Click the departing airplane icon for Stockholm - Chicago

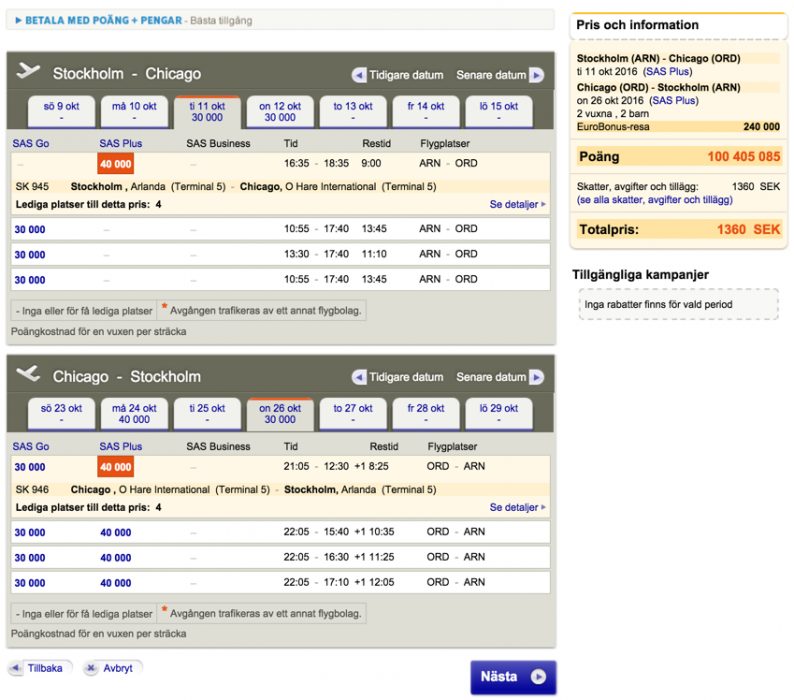pos(29,72)
